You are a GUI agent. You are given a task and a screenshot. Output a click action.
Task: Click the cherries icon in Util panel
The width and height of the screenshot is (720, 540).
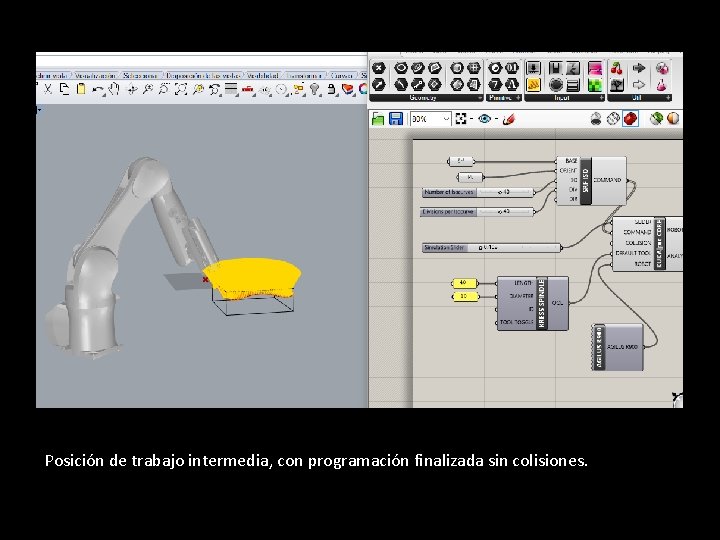(x=616, y=69)
